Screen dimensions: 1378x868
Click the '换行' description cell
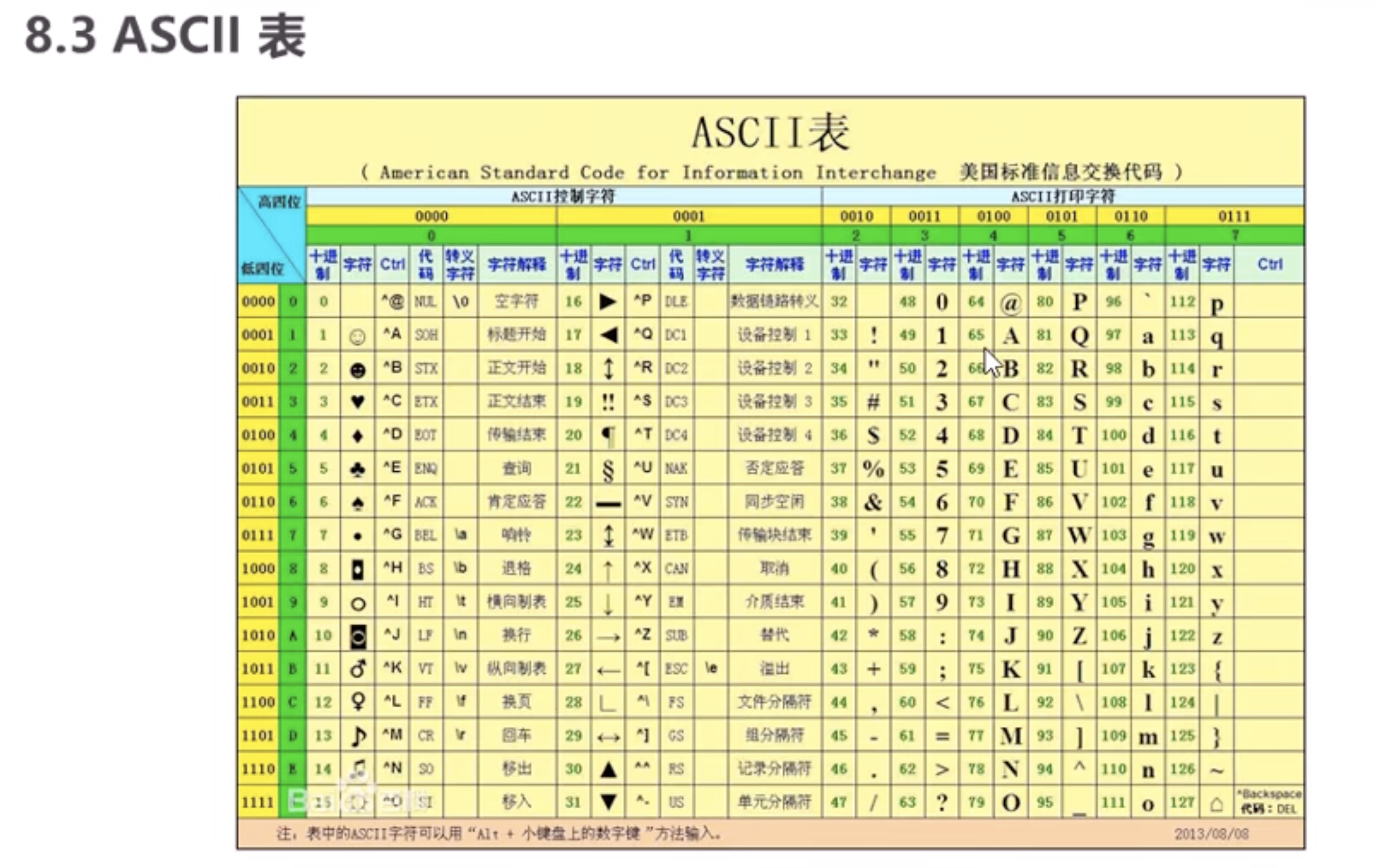point(516,635)
